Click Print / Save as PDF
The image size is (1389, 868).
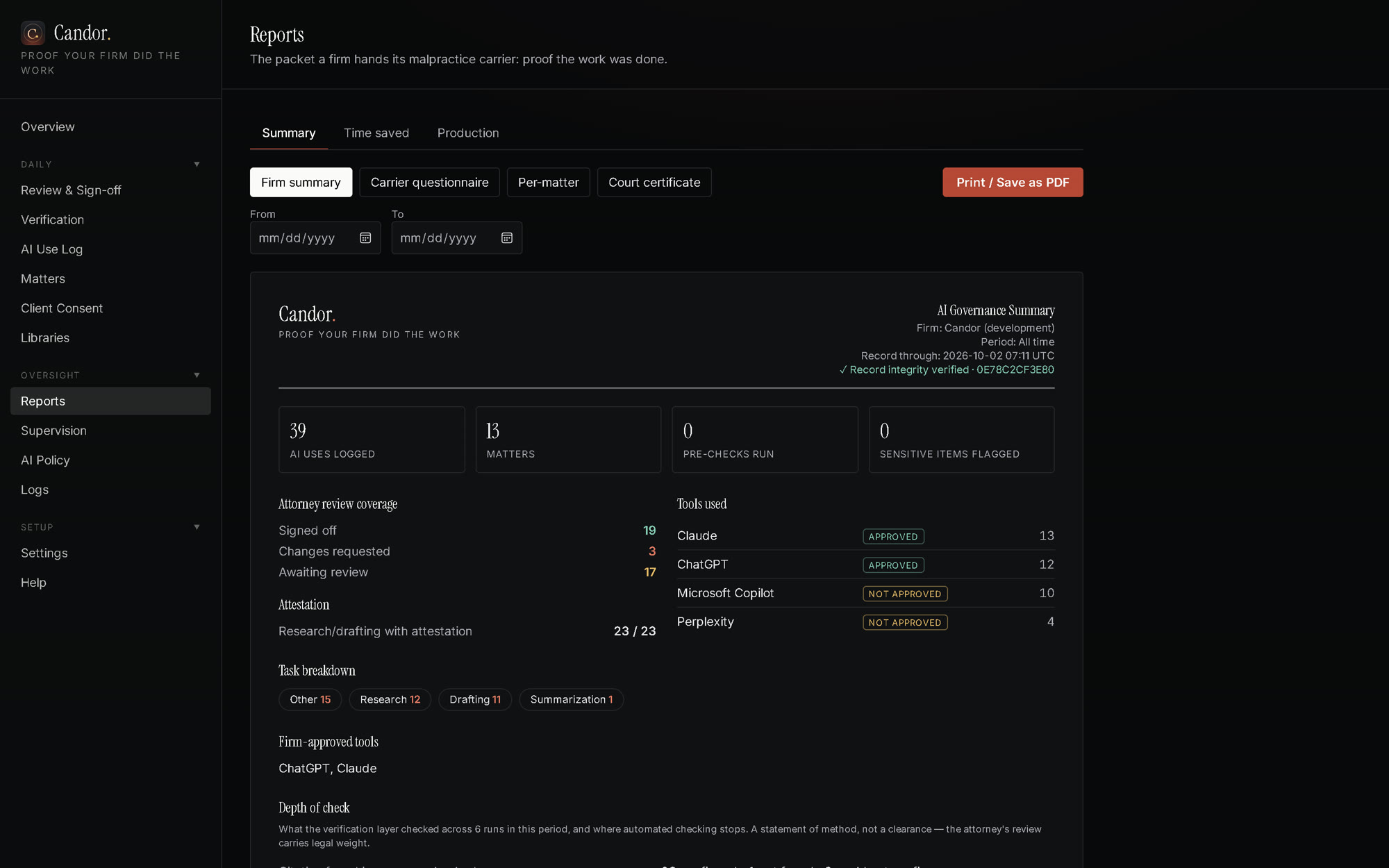tap(1013, 183)
